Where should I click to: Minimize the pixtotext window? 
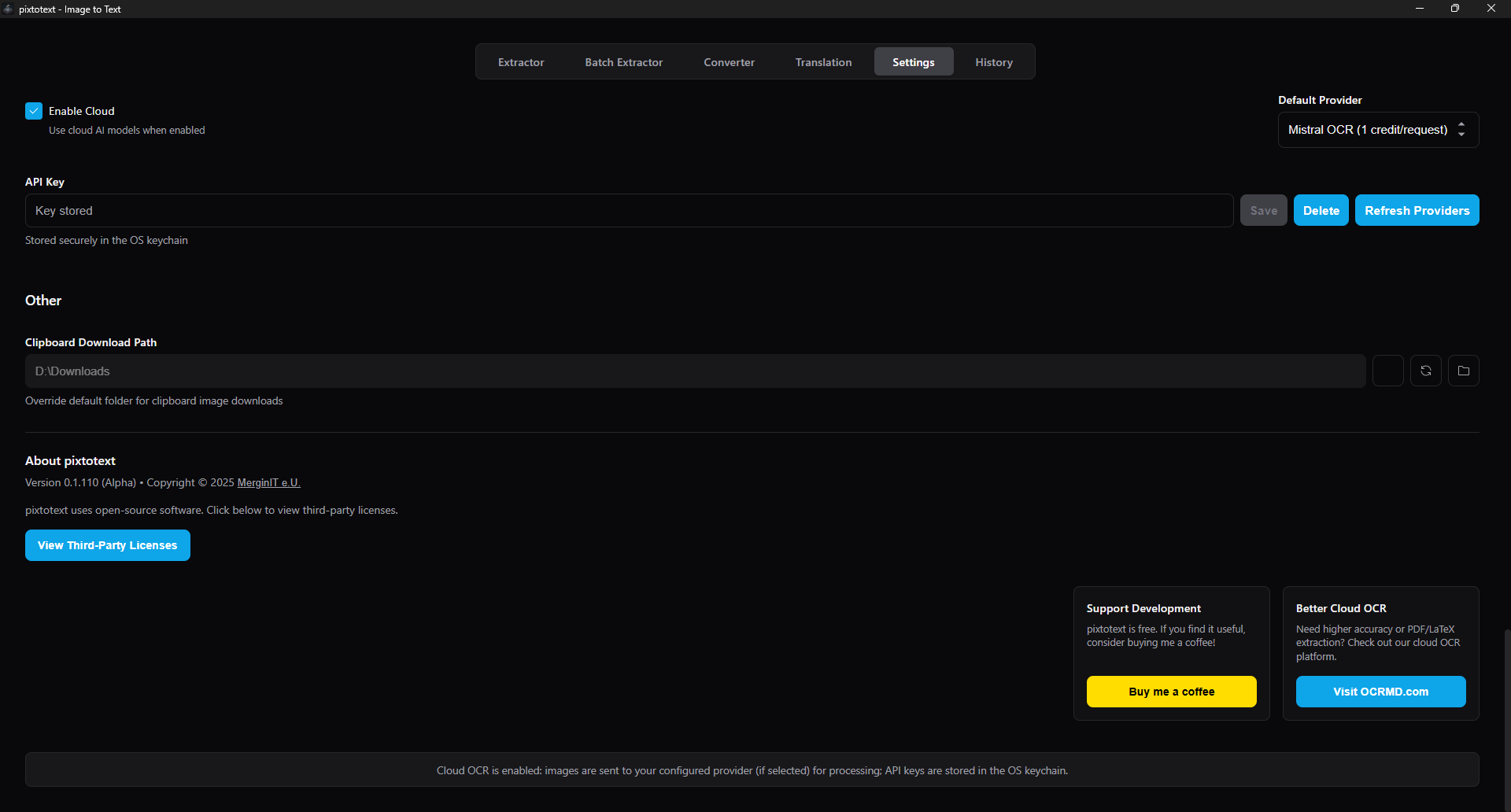pos(1420,9)
